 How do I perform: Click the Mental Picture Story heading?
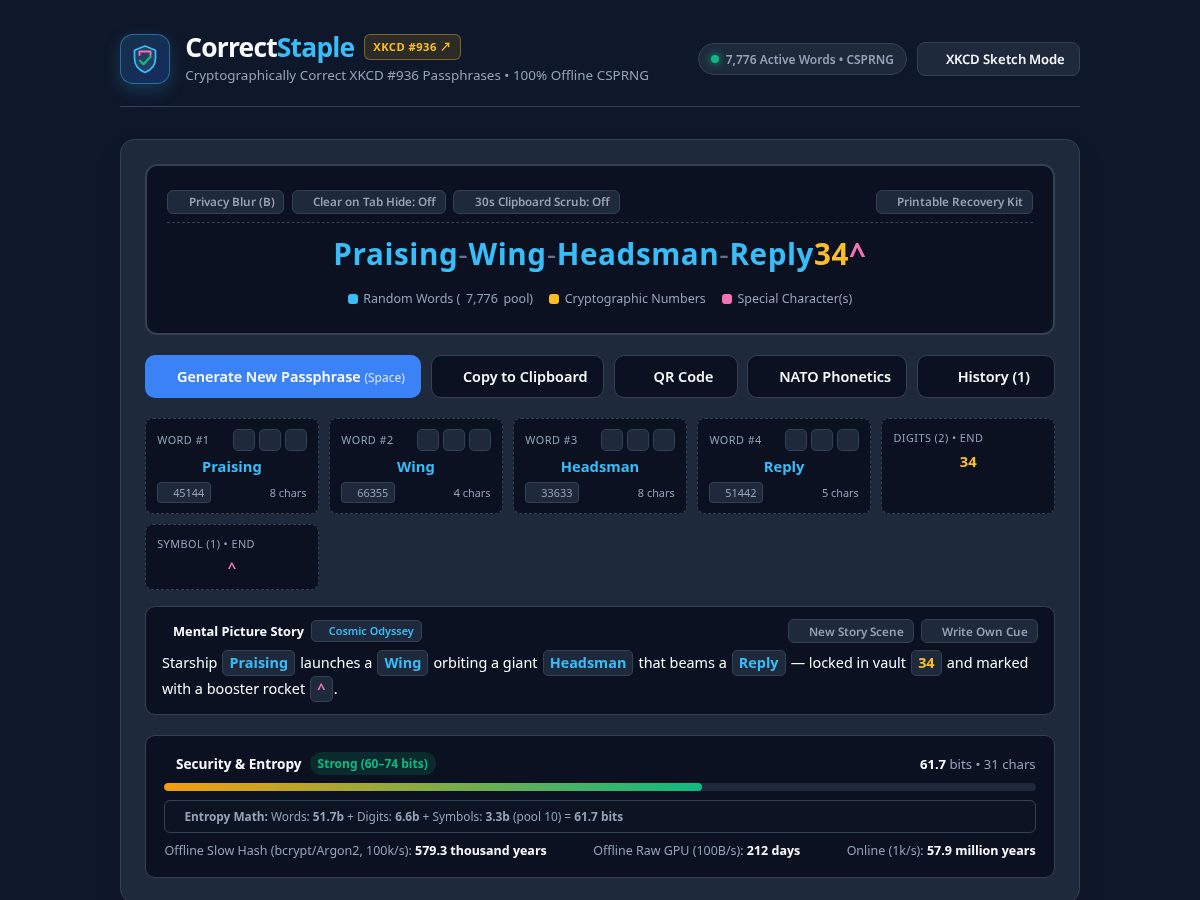pos(238,632)
